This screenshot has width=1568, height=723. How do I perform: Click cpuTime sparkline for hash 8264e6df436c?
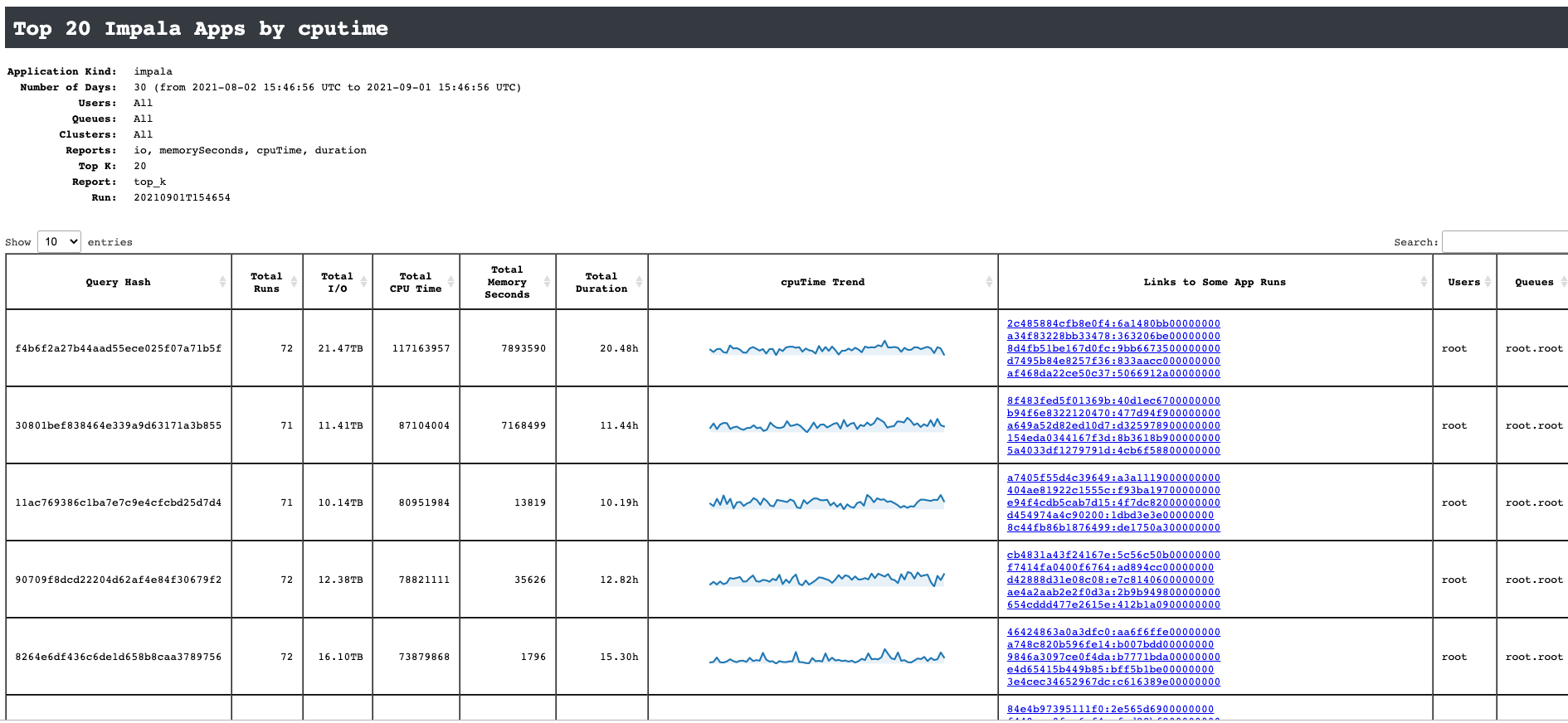(827, 656)
